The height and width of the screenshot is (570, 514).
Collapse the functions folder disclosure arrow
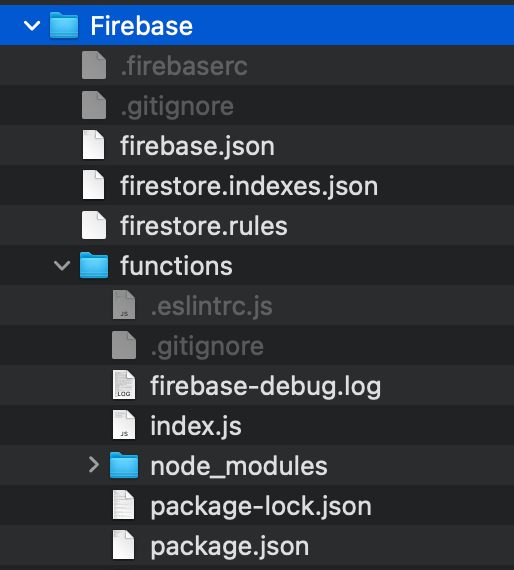click(62, 266)
